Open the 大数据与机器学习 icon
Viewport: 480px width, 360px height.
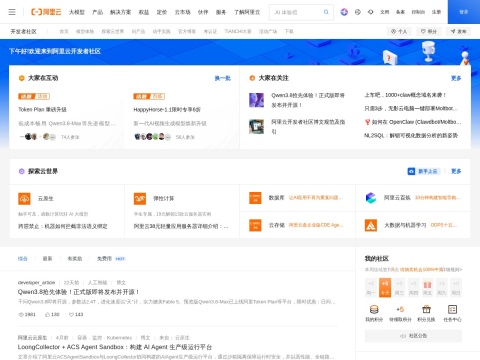(371, 225)
